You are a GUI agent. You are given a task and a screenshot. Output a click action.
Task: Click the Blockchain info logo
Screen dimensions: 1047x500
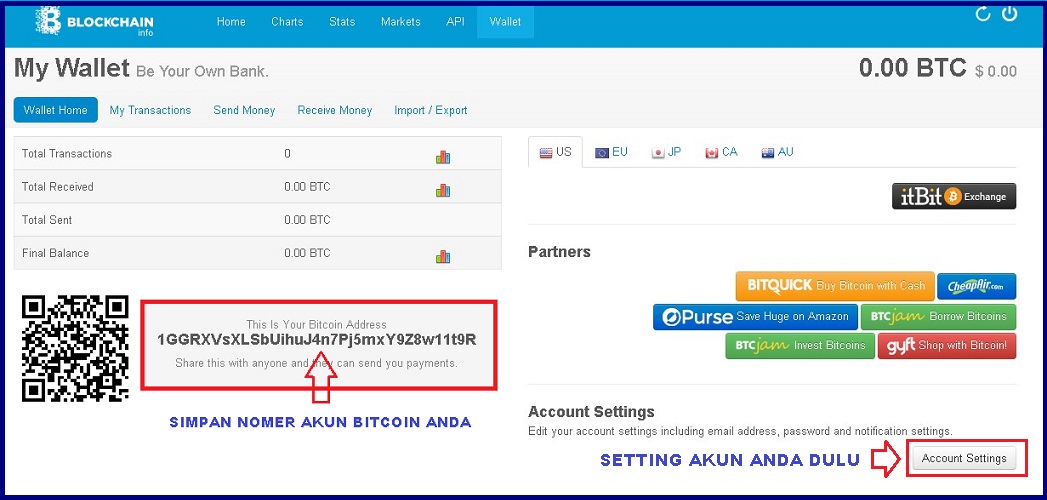[94, 21]
